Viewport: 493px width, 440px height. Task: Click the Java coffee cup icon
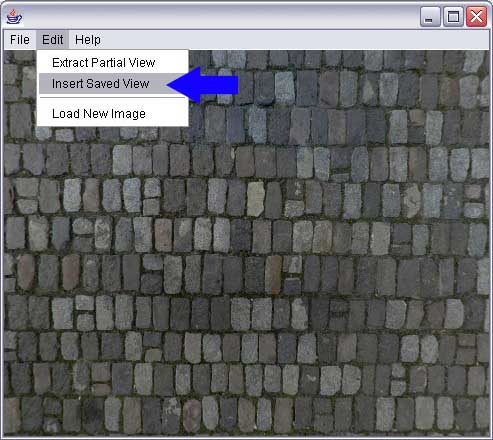point(14,17)
